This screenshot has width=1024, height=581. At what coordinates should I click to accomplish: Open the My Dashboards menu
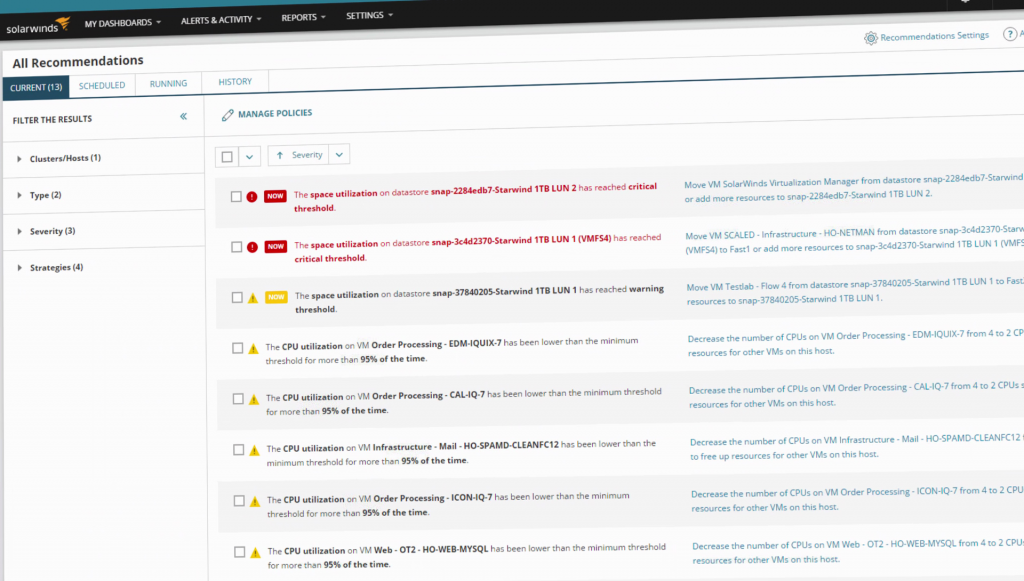(123, 23)
